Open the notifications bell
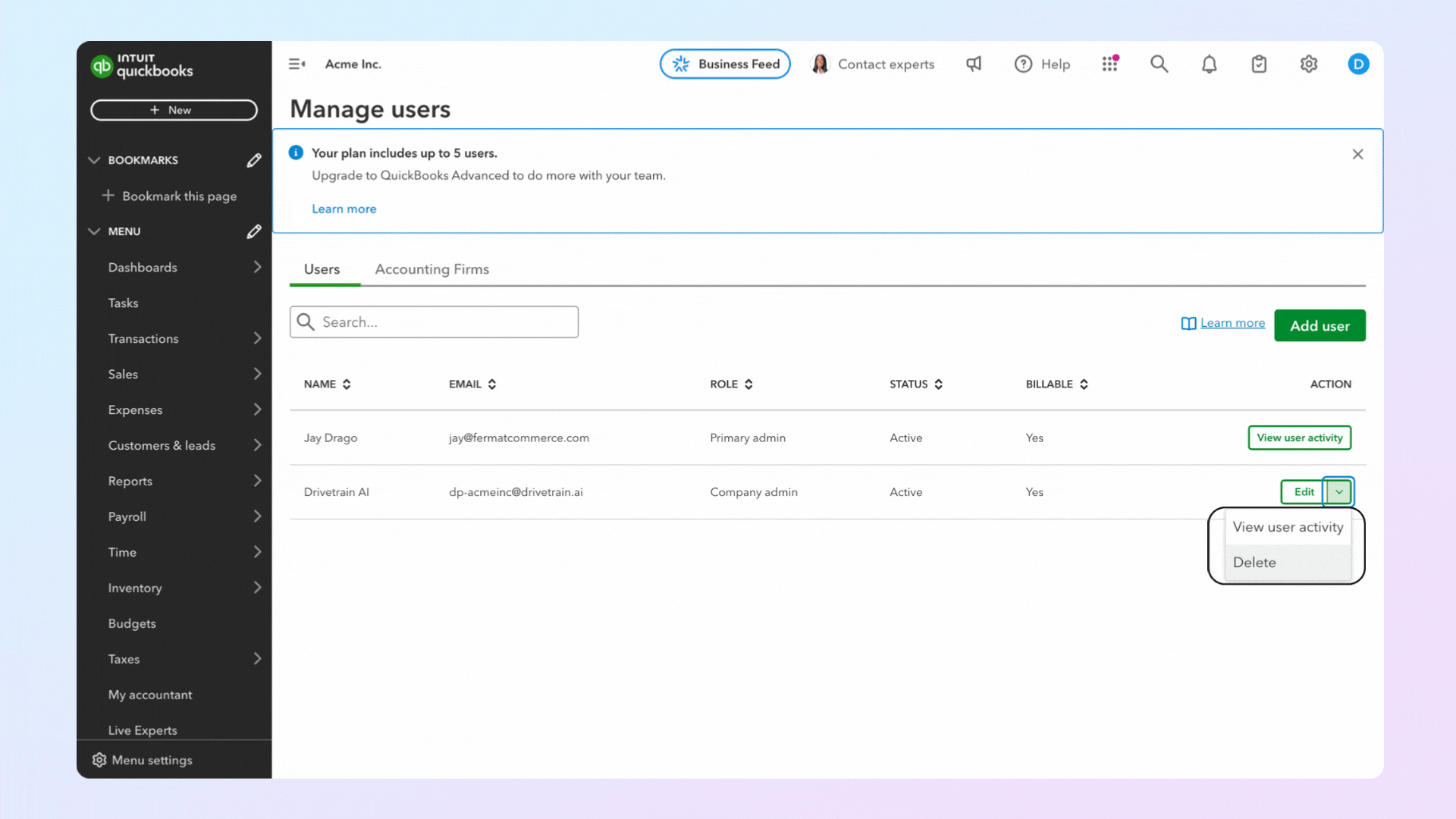 [x=1209, y=64]
